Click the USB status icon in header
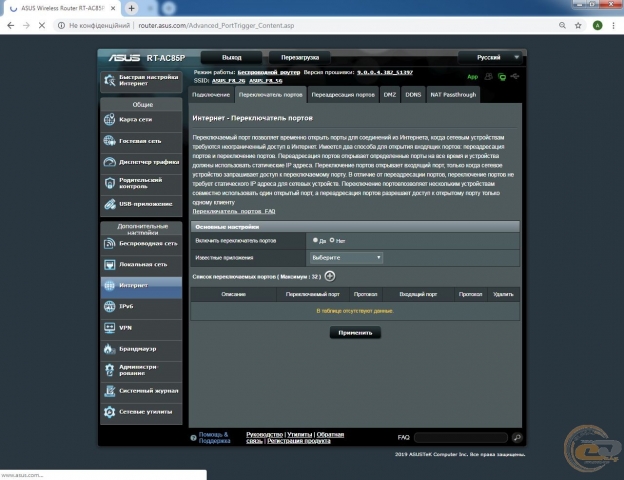The width and height of the screenshot is (624, 480). click(515, 76)
